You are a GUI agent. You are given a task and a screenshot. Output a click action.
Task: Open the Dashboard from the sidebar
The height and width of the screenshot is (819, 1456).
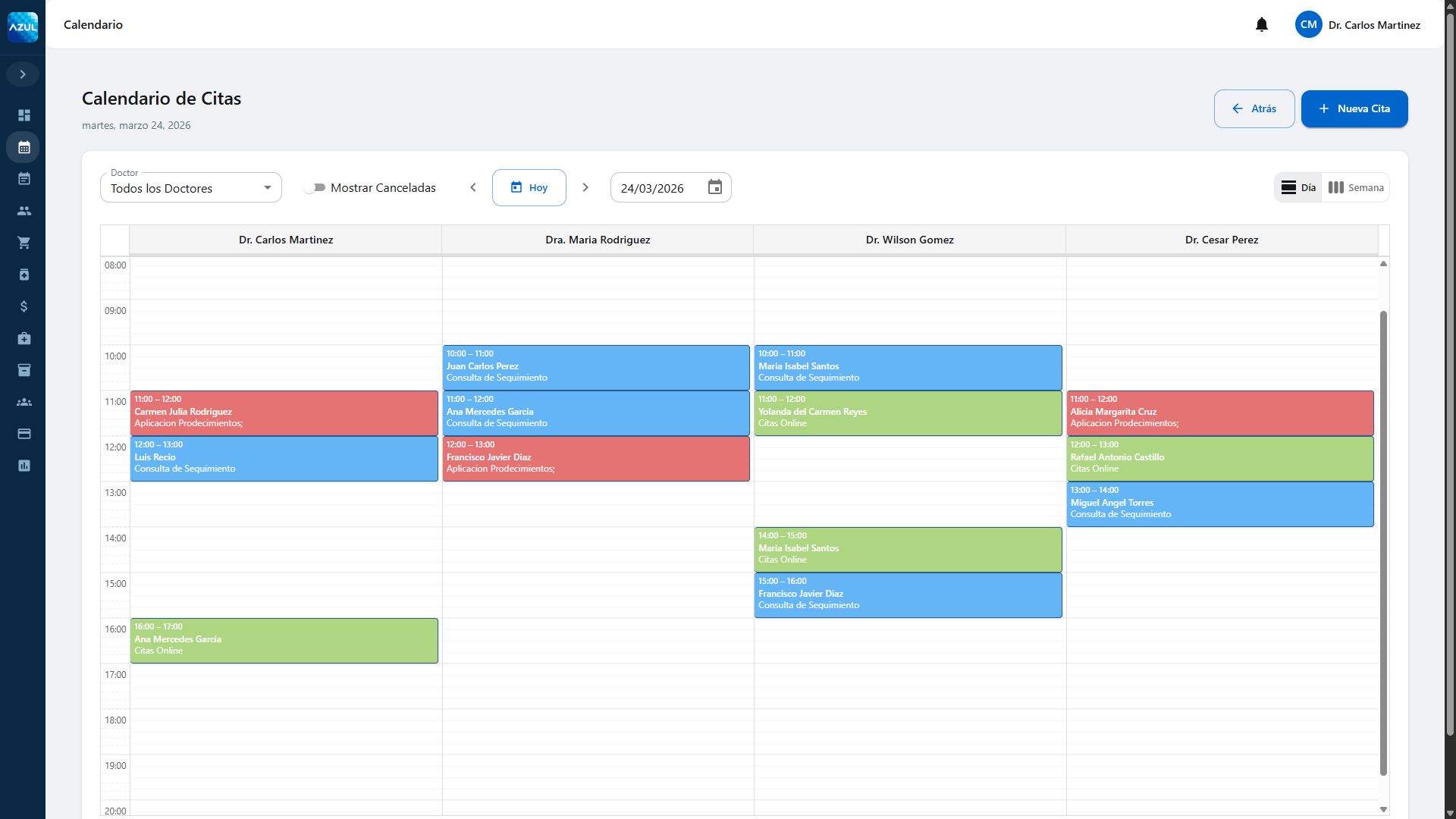pos(24,115)
